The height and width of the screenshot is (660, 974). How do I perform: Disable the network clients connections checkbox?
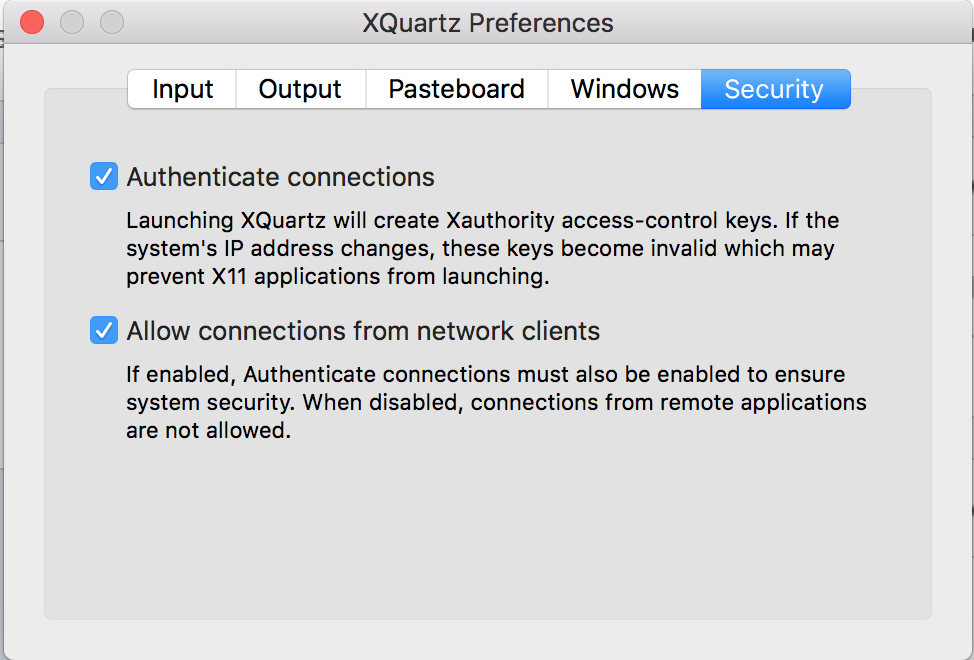tap(104, 330)
